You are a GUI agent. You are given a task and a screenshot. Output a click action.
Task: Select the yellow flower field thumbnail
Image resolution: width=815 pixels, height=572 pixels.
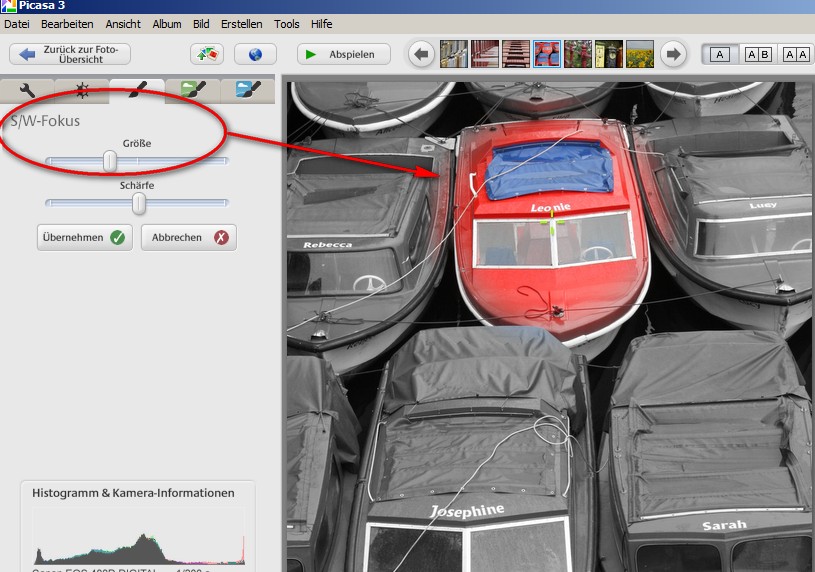(x=640, y=54)
